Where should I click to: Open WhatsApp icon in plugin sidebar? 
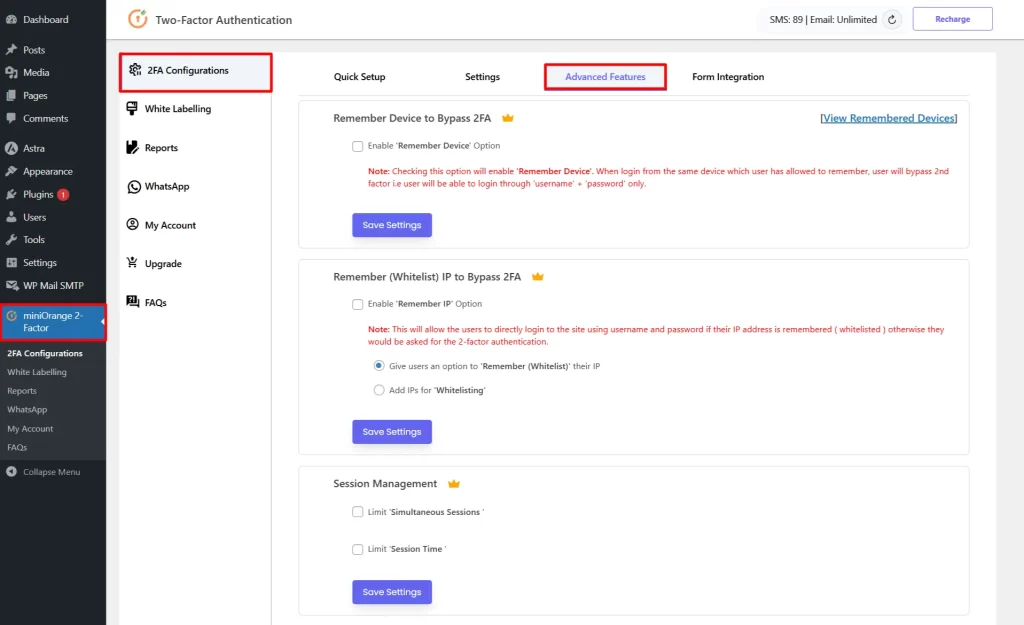coord(133,186)
